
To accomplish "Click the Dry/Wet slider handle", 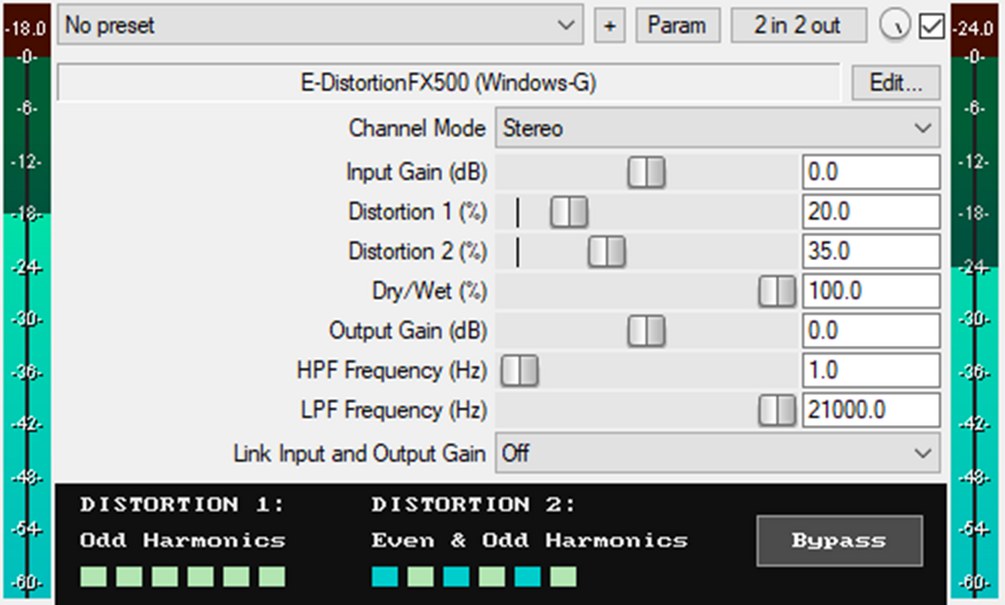I will click(777, 291).
